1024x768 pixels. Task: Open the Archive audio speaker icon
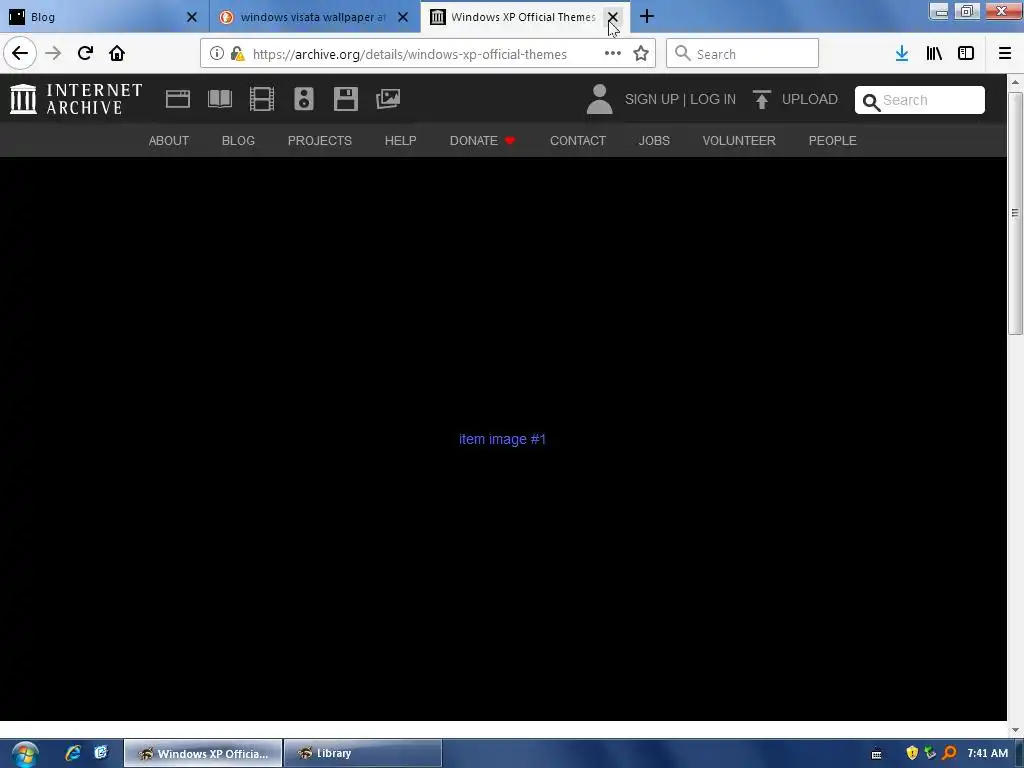(304, 99)
